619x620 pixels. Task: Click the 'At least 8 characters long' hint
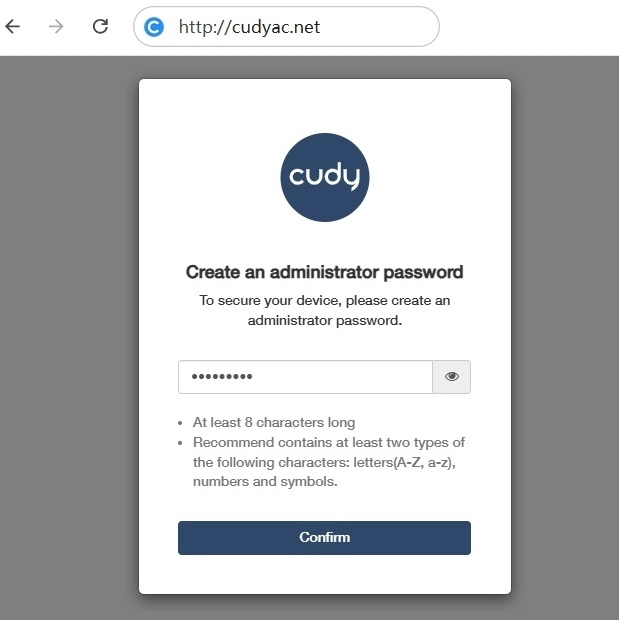pos(274,422)
